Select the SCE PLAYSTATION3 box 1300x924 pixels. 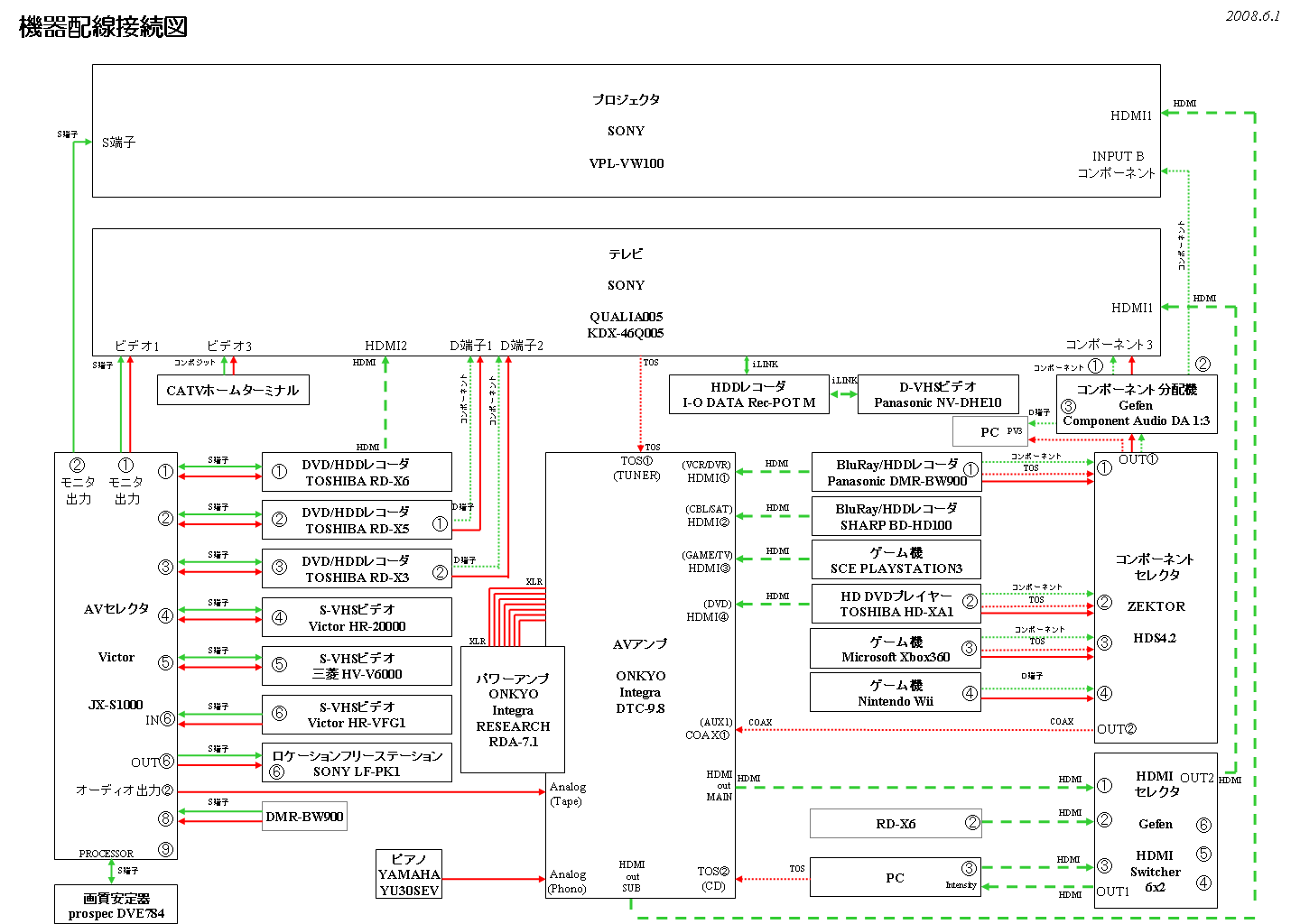coord(896,560)
